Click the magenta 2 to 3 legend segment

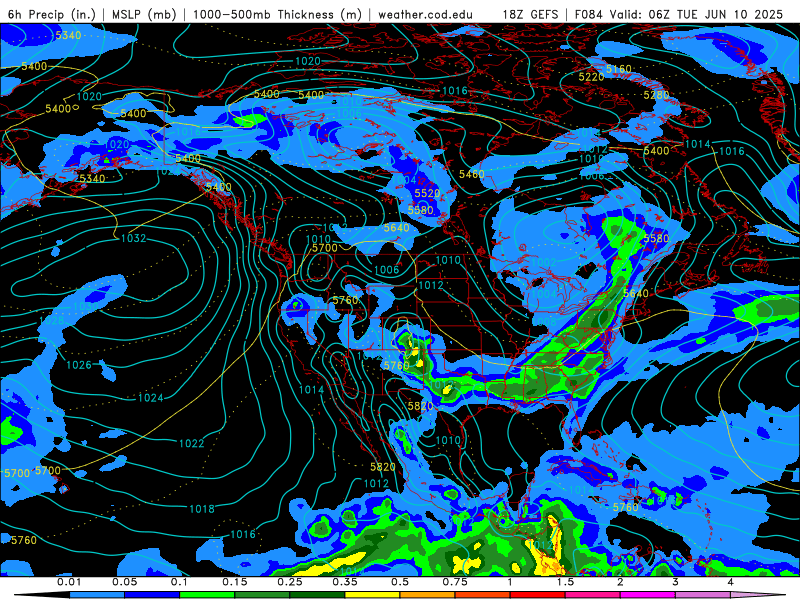[x=648, y=595]
